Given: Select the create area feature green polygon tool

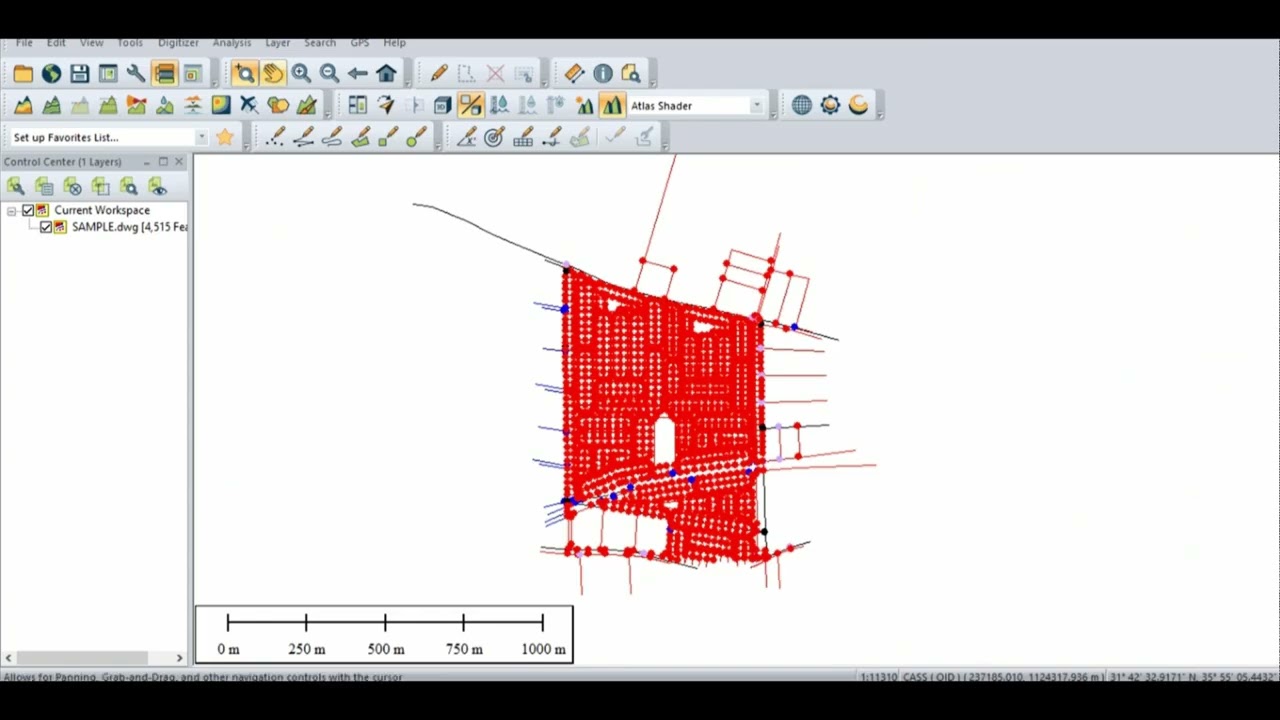Looking at the screenshot, I should click(360, 137).
